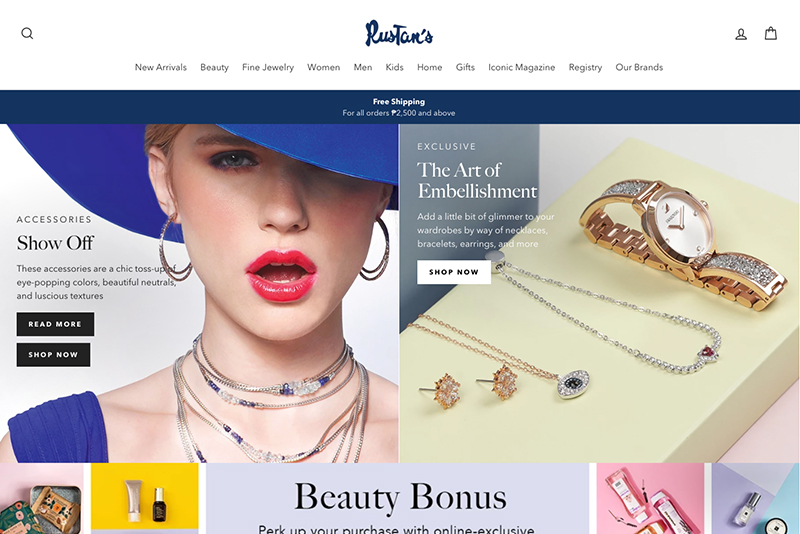Select the Kids menu item
The width and height of the screenshot is (800, 534).
(x=394, y=67)
